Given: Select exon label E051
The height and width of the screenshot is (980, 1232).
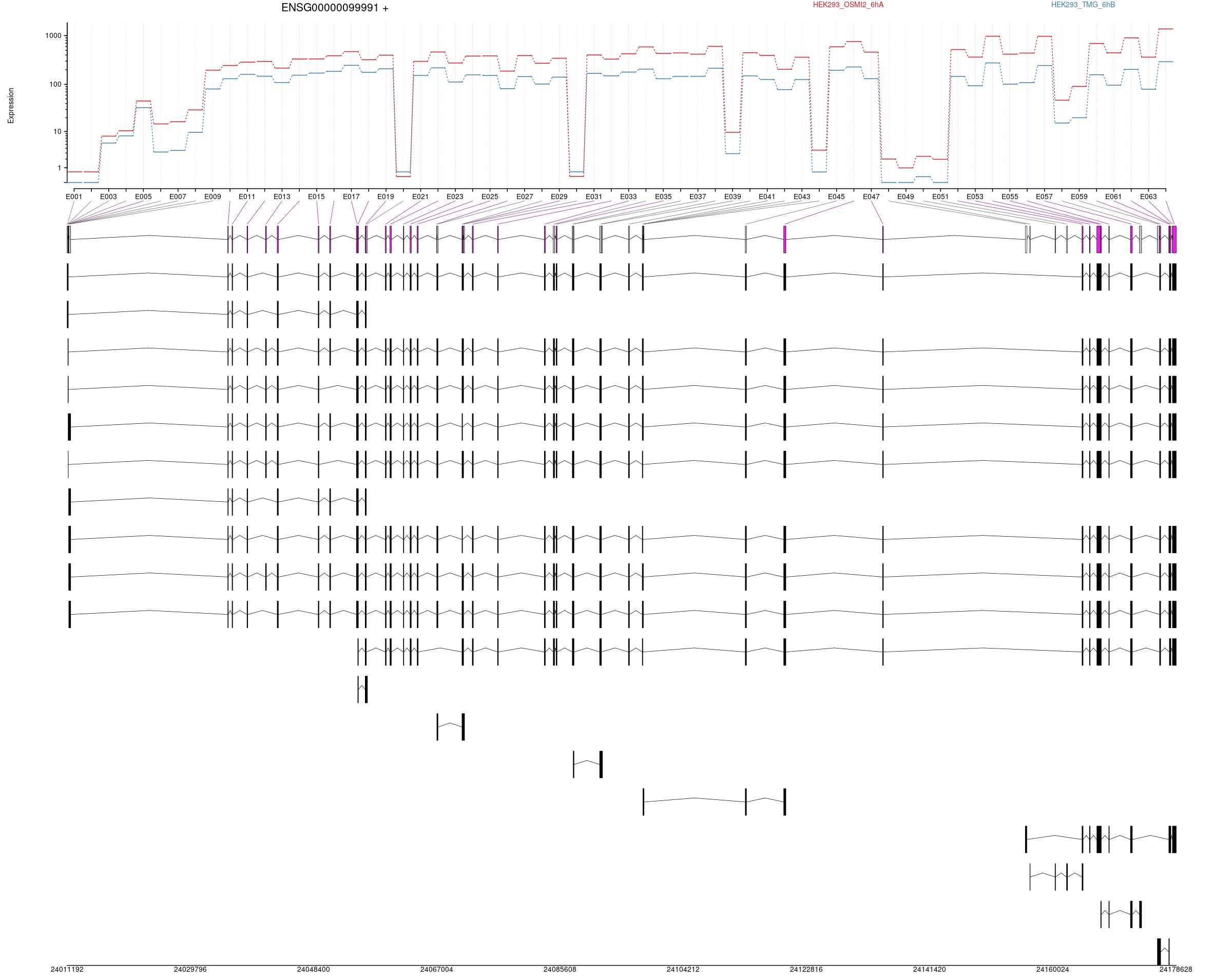Looking at the screenshot, I should [x=940, y=197].
